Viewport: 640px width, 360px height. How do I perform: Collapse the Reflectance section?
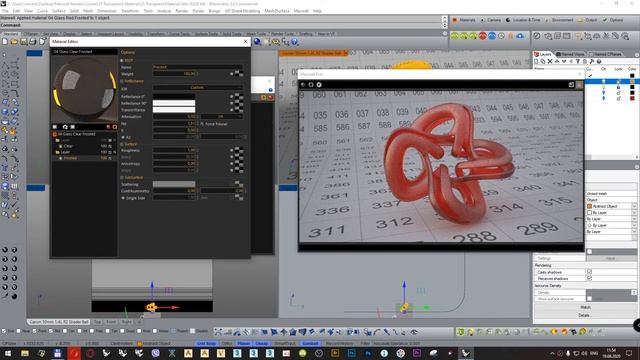[x=122, y=81]
